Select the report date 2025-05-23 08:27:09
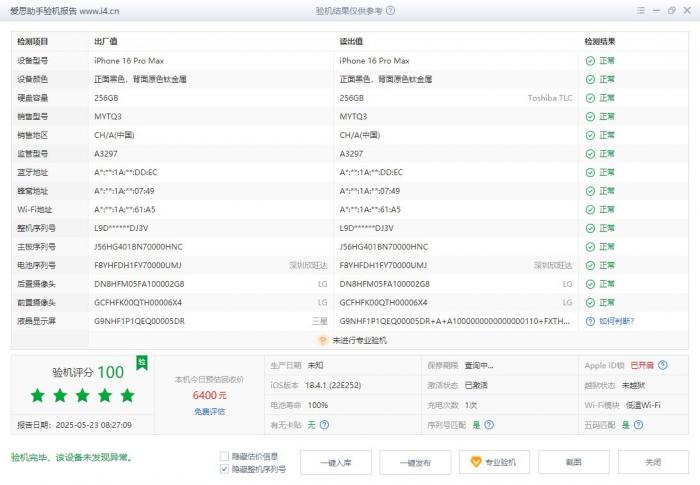 (94, 425)
